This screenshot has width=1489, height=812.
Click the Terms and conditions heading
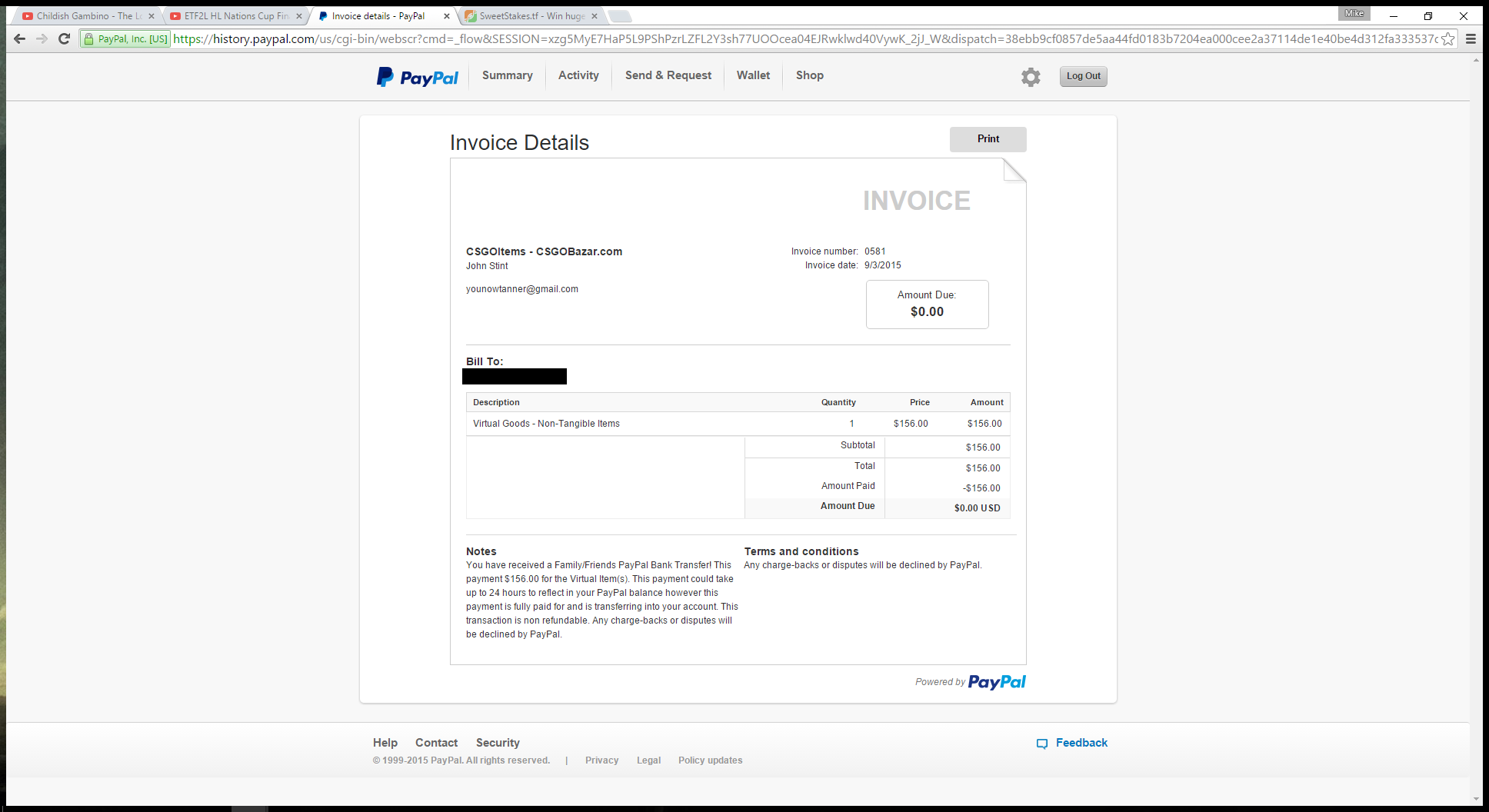point(801,551)
